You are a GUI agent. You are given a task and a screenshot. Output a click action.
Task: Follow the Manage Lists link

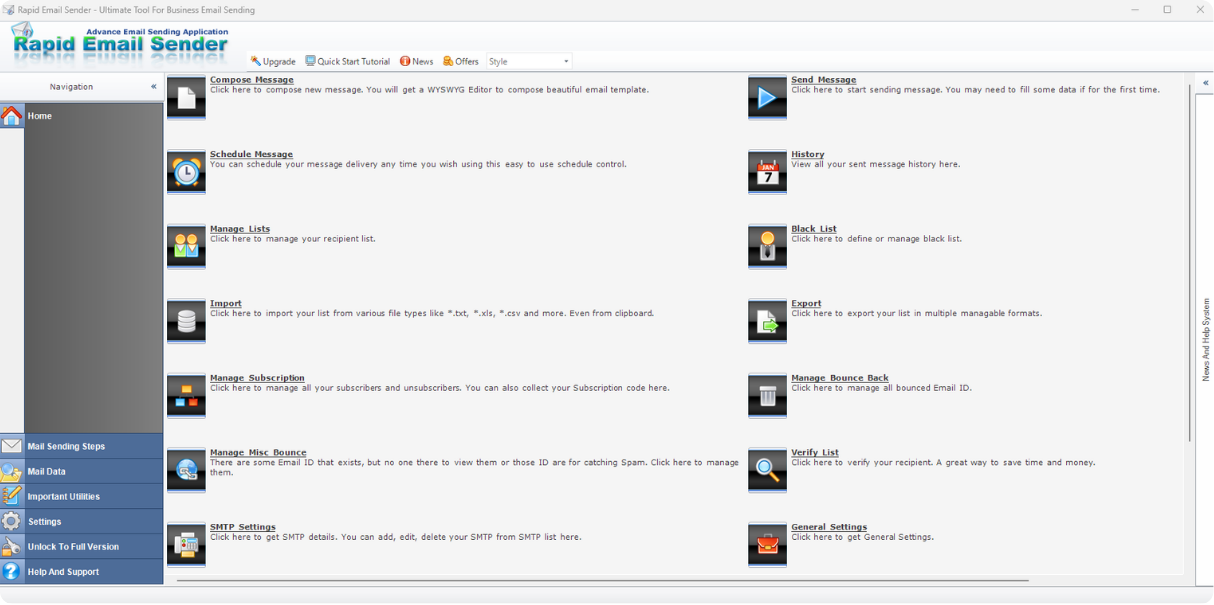pyautogui.click(x=240, y=229)
